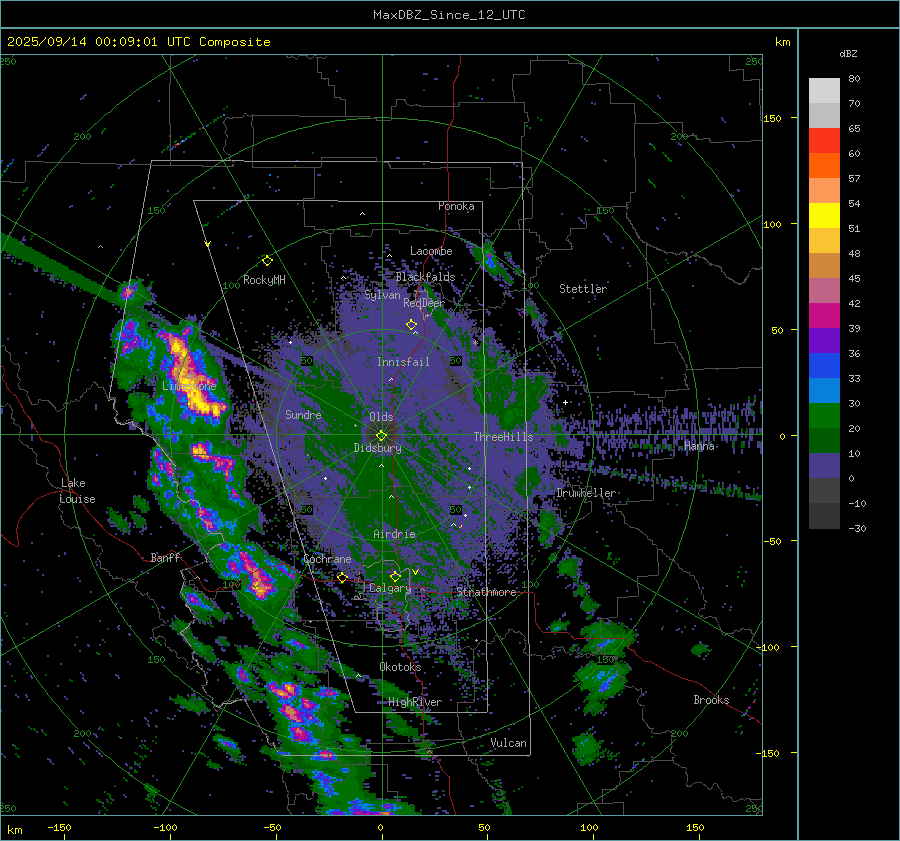This screenshot has height=841, width=900.
Task: Click the Brooks label
Action: coord(711,700)
